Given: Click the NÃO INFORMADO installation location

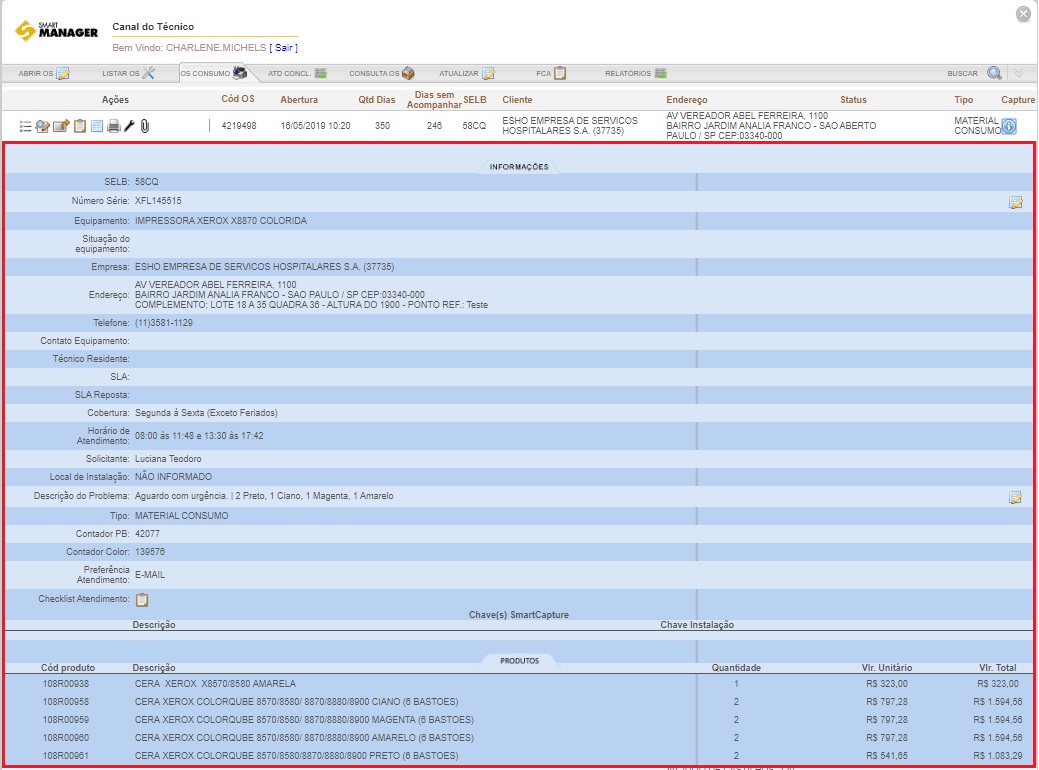Looking at the screenshot, I should (x=174, y=476).
